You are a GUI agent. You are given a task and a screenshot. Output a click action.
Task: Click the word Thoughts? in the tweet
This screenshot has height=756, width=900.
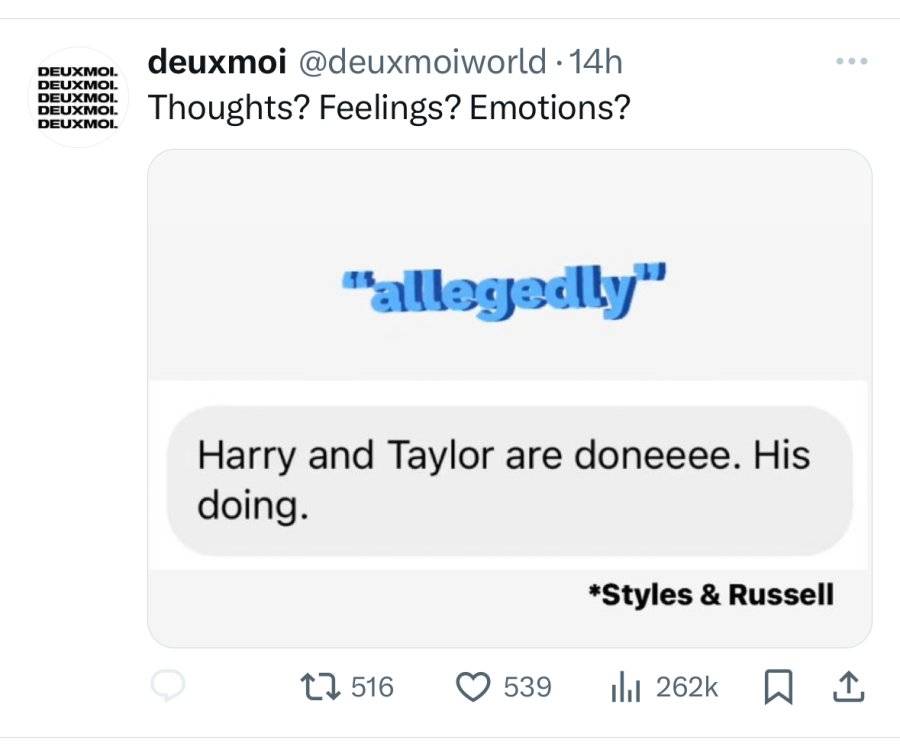tap(229, 108)
